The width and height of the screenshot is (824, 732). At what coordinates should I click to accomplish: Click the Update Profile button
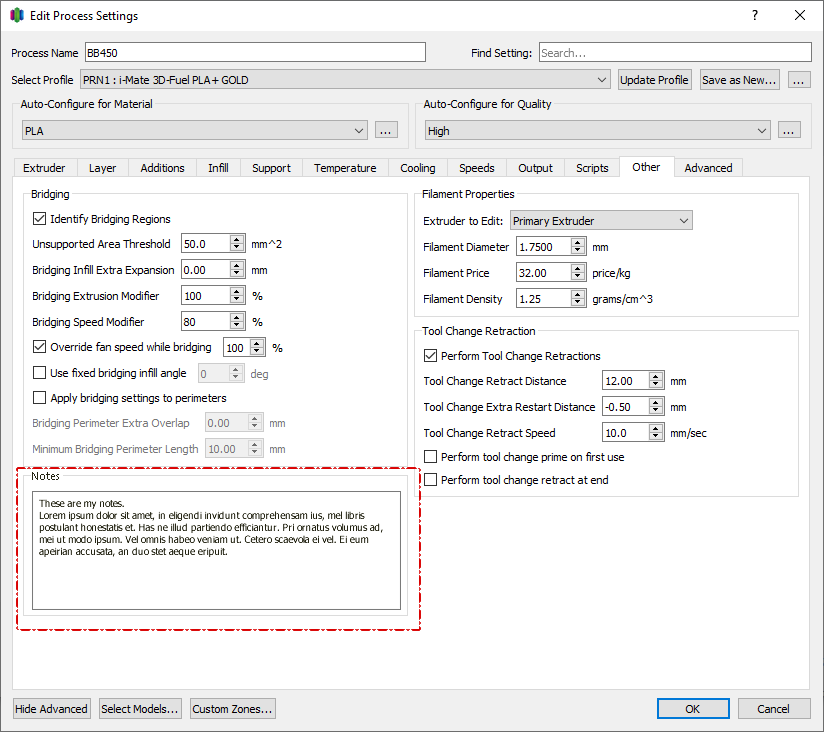(654, 80)
